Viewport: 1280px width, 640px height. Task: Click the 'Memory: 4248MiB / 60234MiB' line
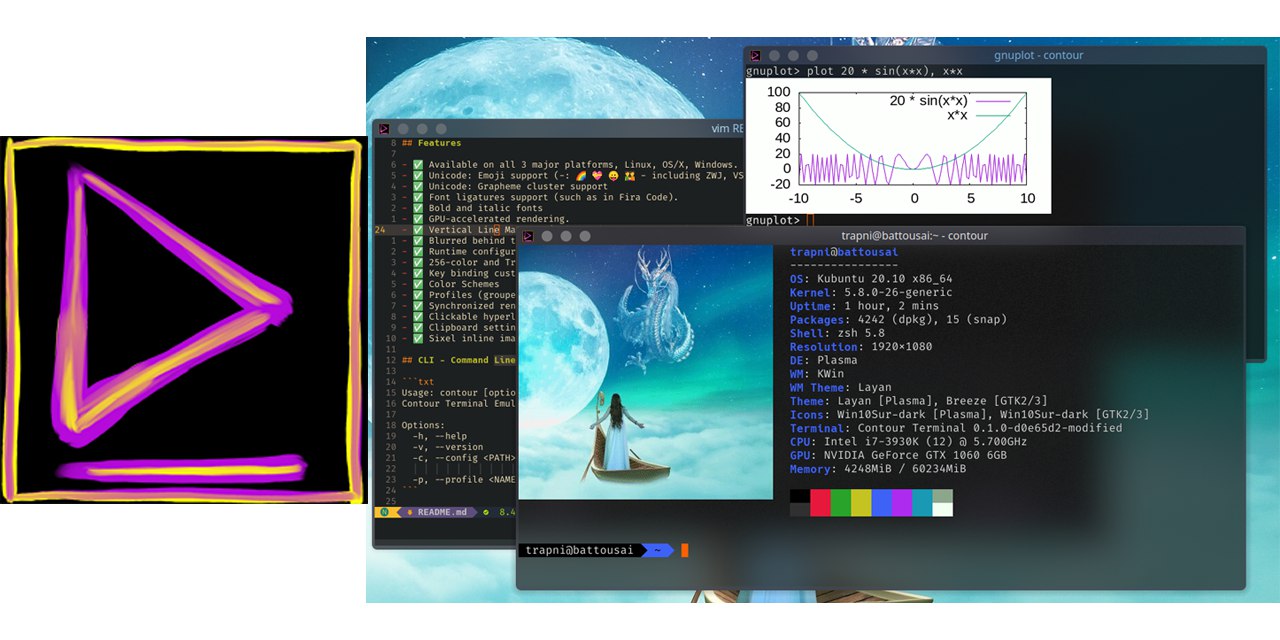pos(878,468)
